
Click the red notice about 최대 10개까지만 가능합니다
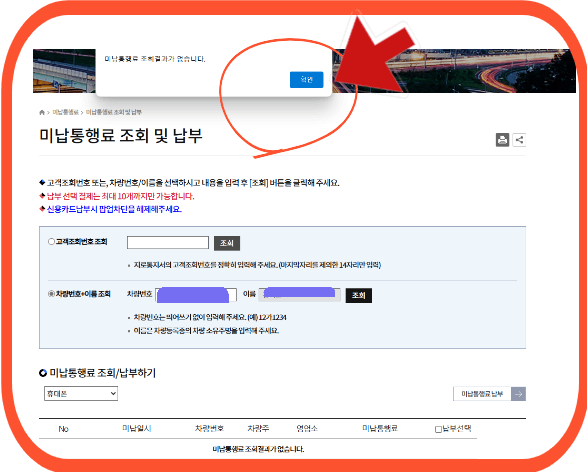tap(121, 196)
